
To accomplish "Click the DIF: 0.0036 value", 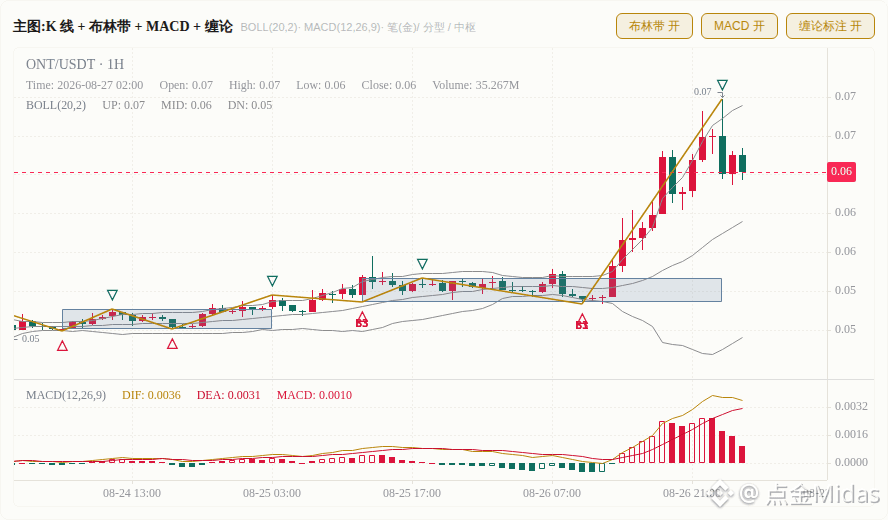I will click(x=151, y=395).
